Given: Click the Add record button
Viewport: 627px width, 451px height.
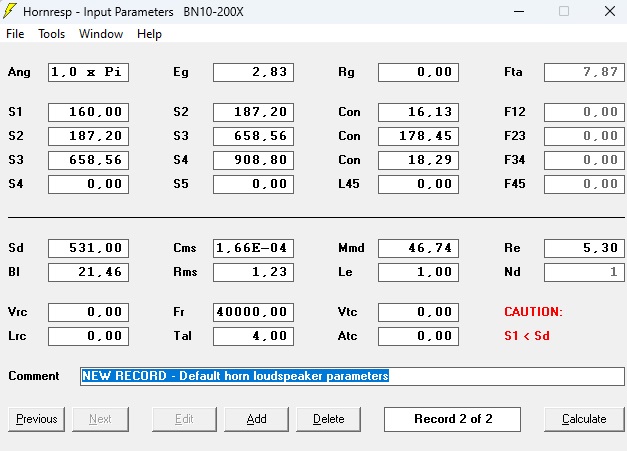Looking at the screenshot, I should (256, 419).
